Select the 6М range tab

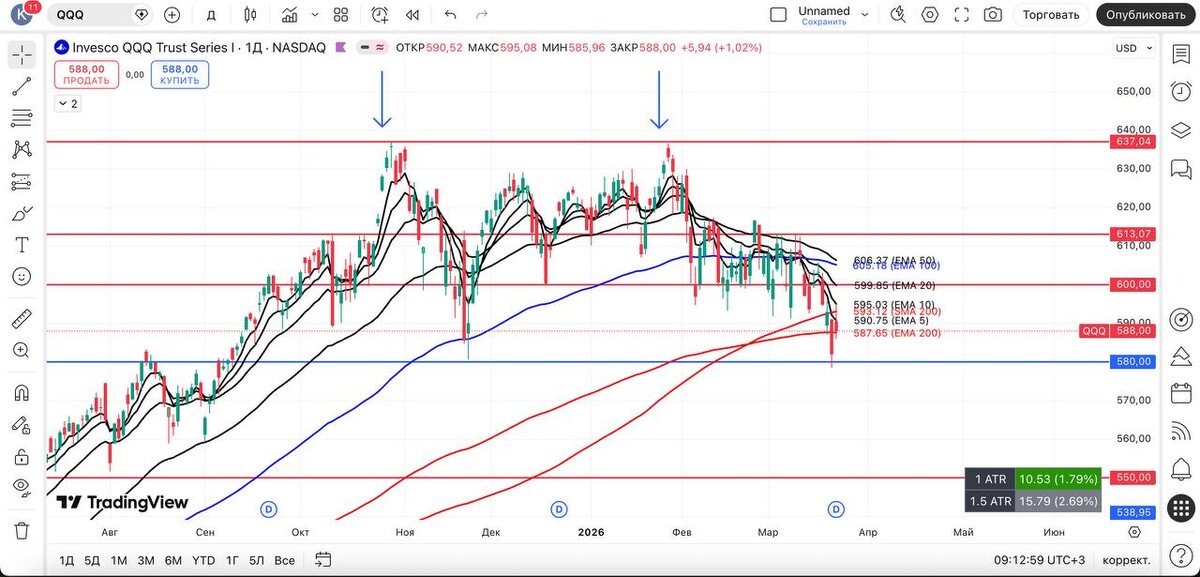(173, 560)
